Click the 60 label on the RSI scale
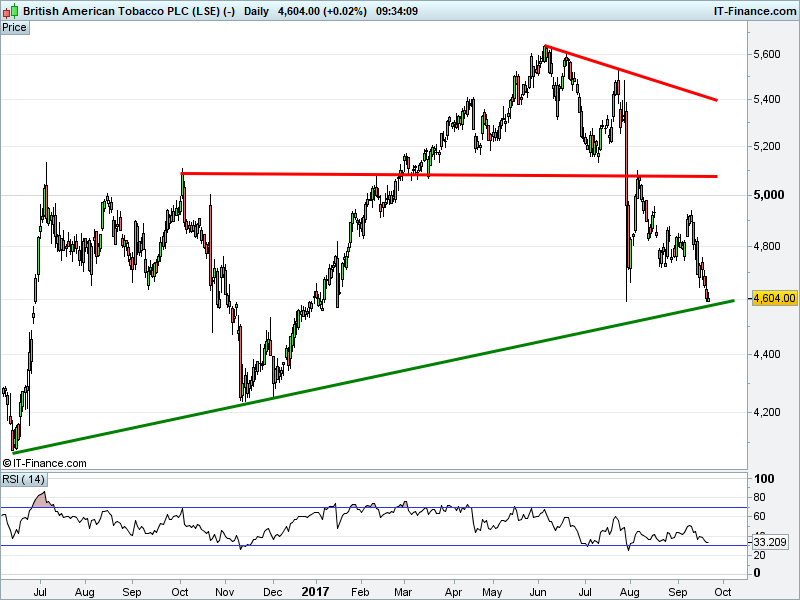800x600 pixels. pyautogui.click(x=759, y=516)
